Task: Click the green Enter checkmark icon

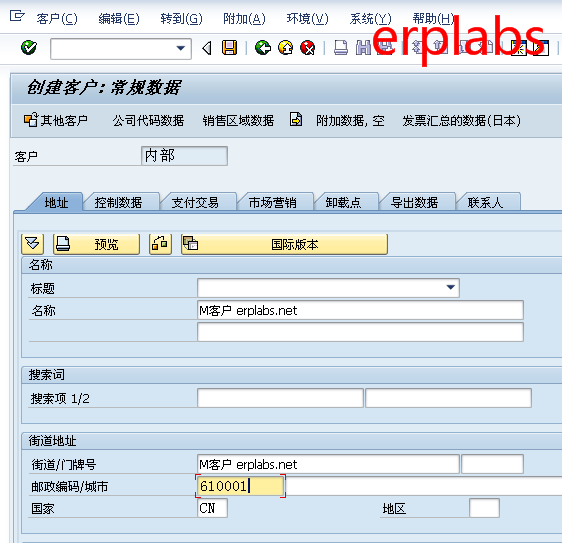Action: click(x=29, y=48)
